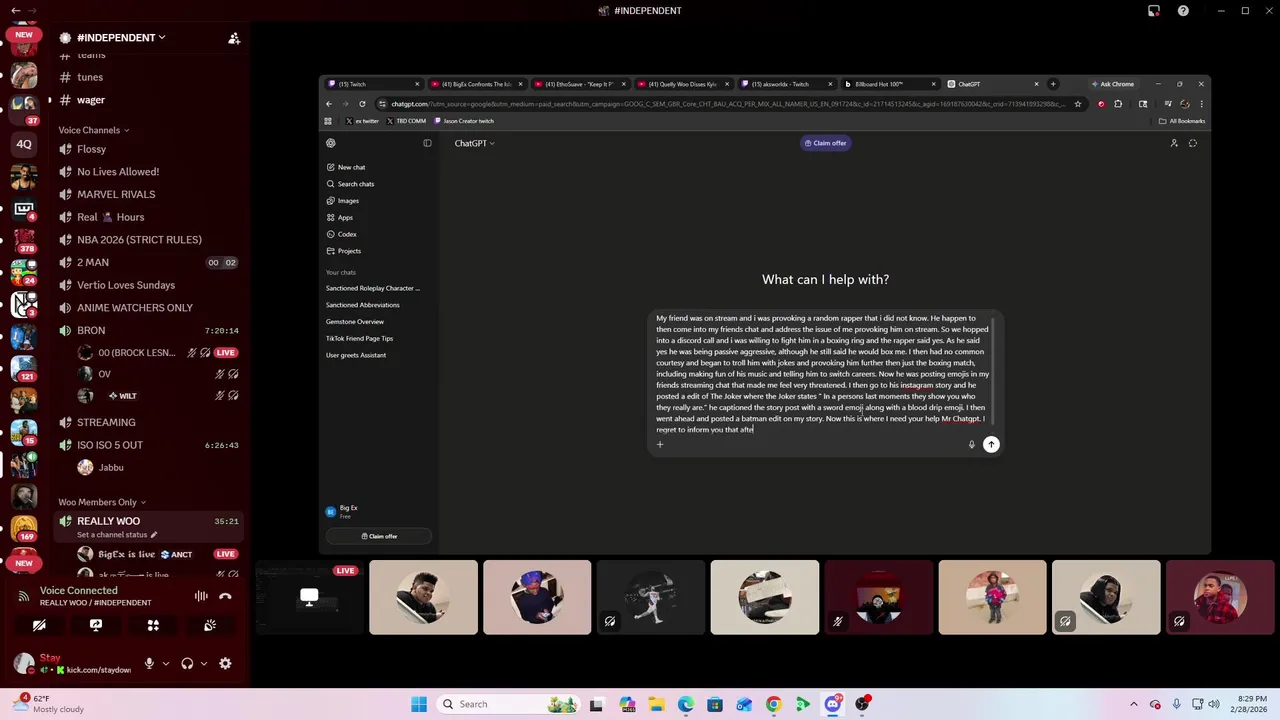
Task: Collapse the Woo Members Only category
Action: coord(102,502)
